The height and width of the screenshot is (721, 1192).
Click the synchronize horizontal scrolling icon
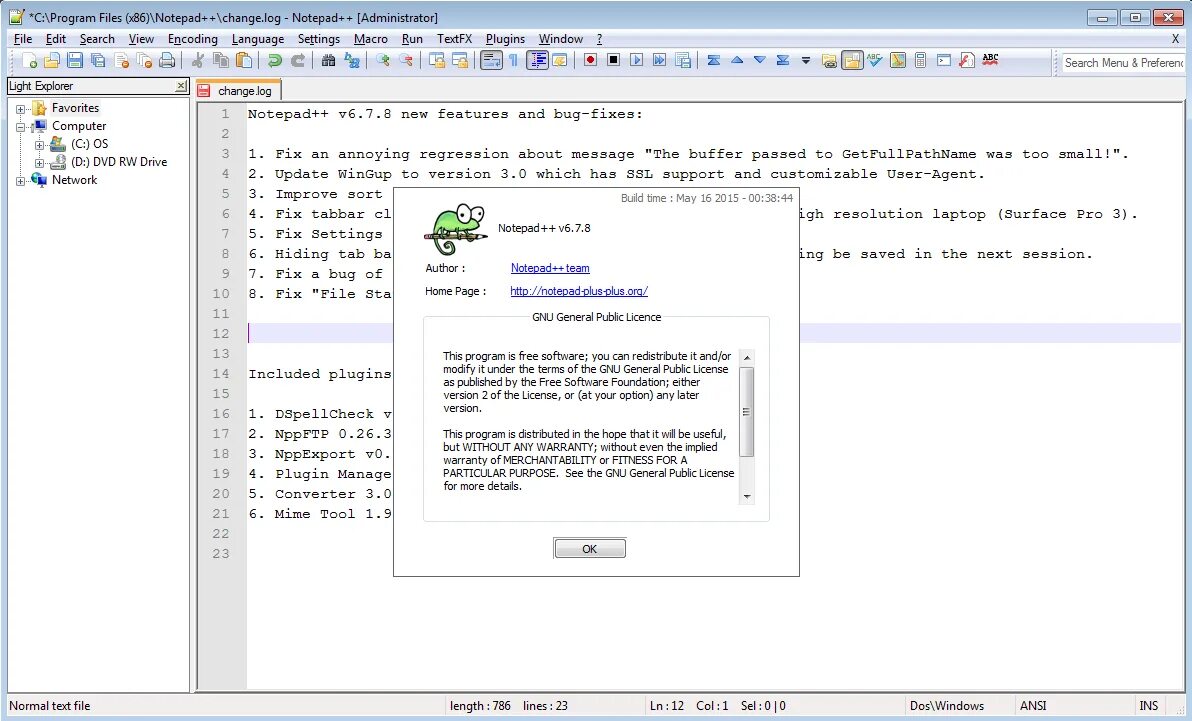[x=460, y=60]
